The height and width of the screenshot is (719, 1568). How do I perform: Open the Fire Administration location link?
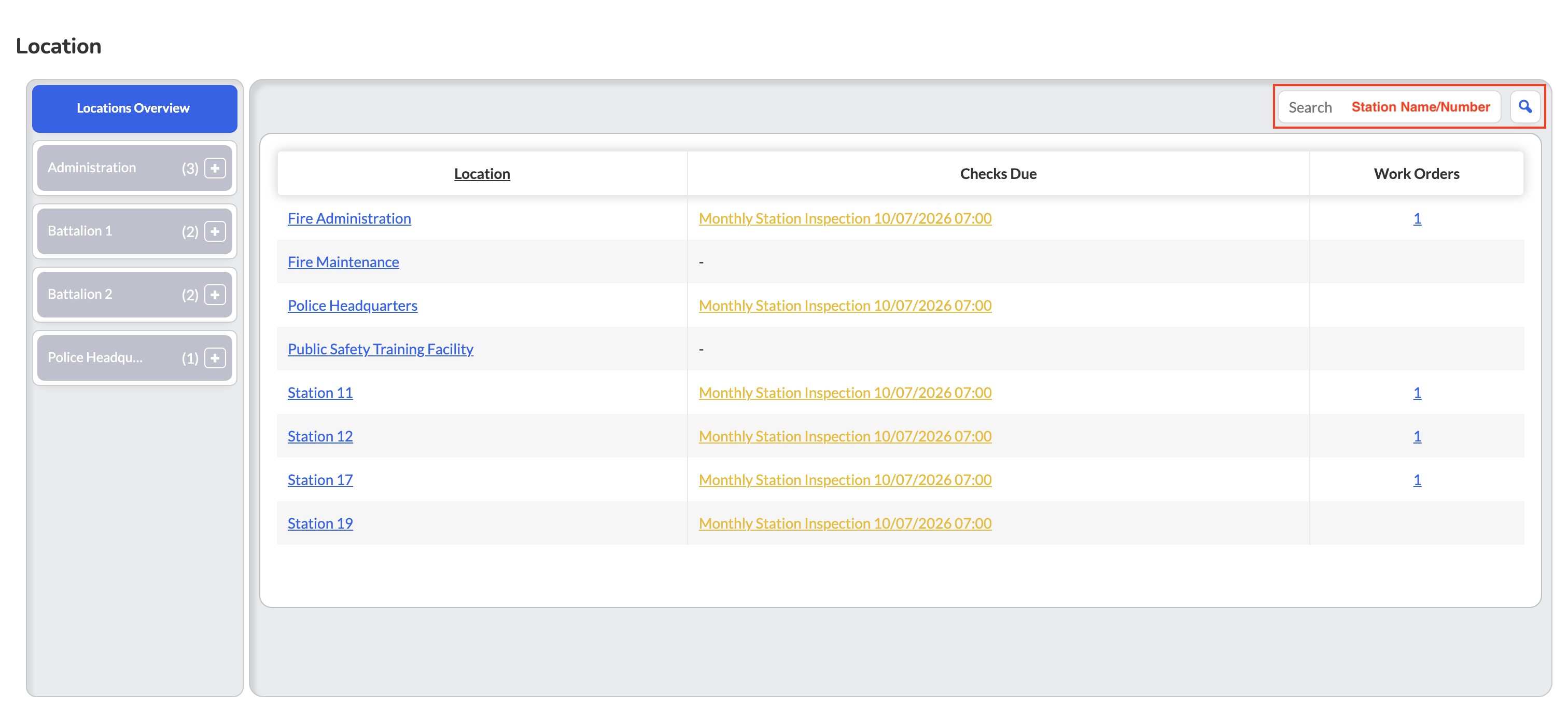pyautogui.click(x=349, y=218)
